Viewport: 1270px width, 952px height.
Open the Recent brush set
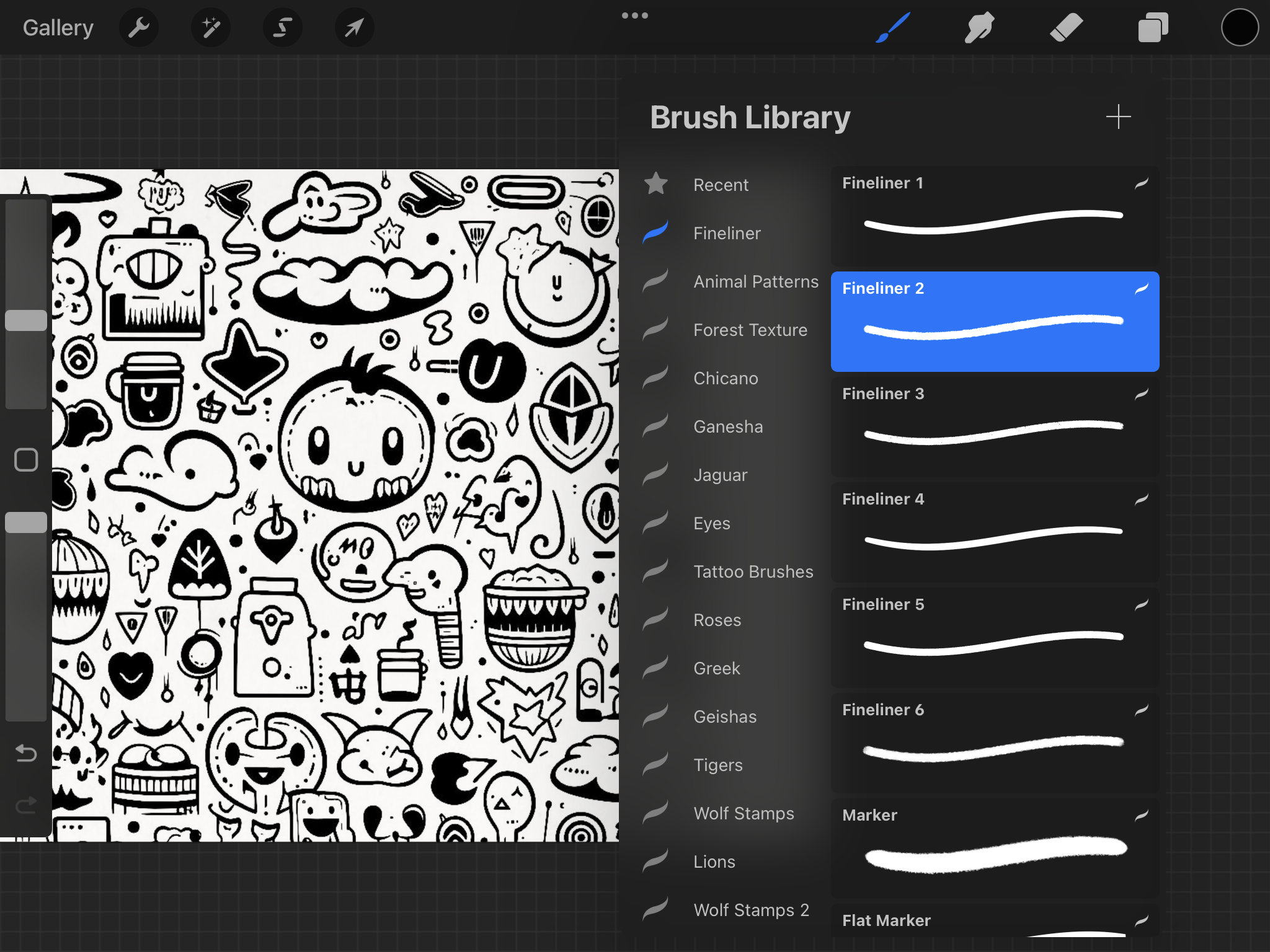[721, 185]
